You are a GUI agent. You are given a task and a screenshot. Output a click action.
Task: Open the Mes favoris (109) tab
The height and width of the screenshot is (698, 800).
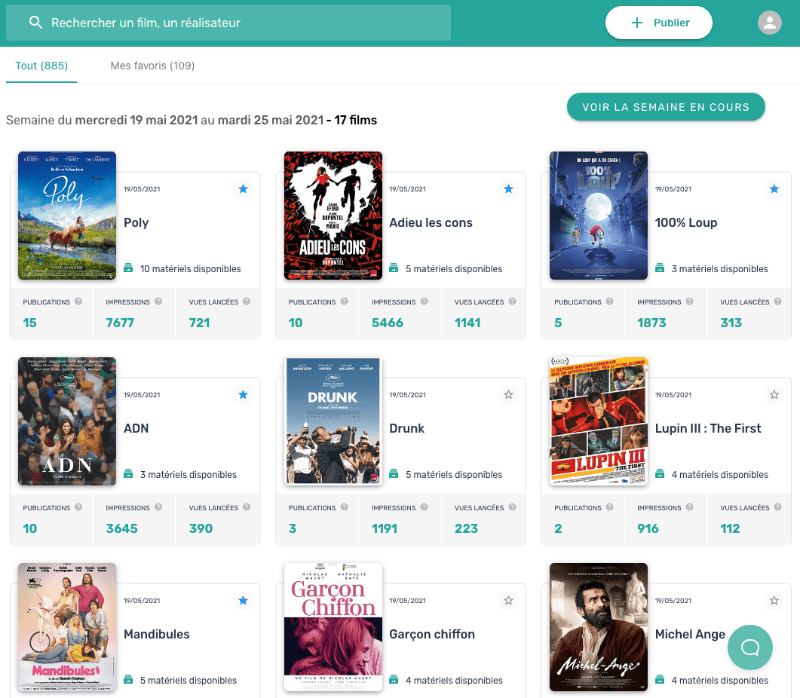153,65
